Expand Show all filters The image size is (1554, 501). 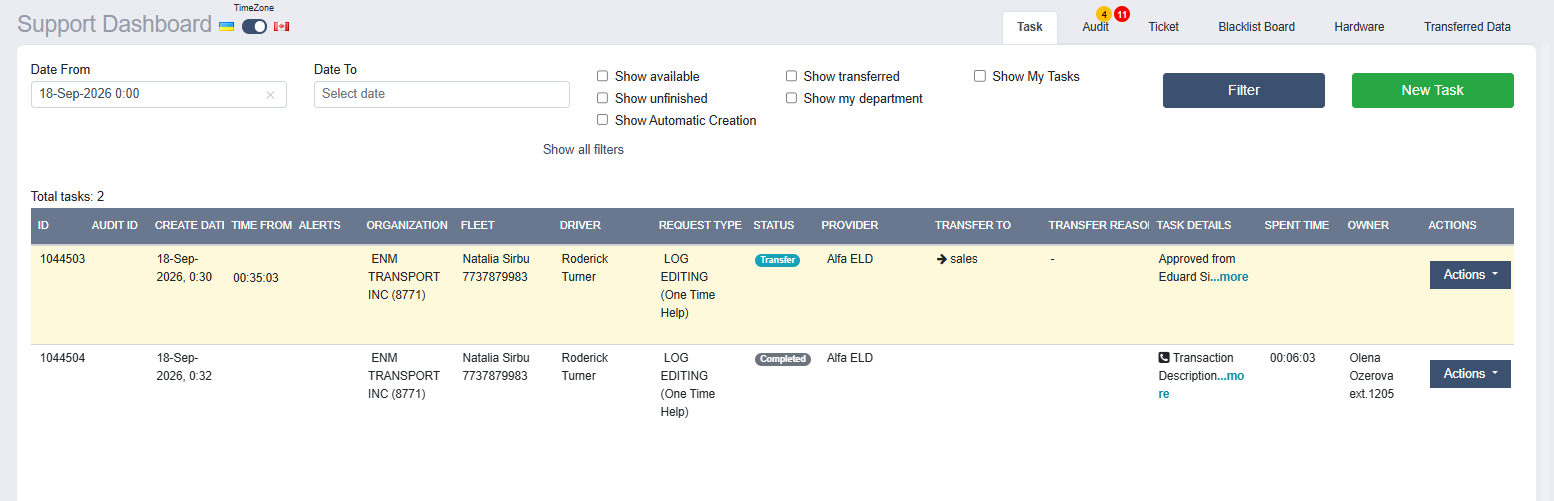pos(583,149)
